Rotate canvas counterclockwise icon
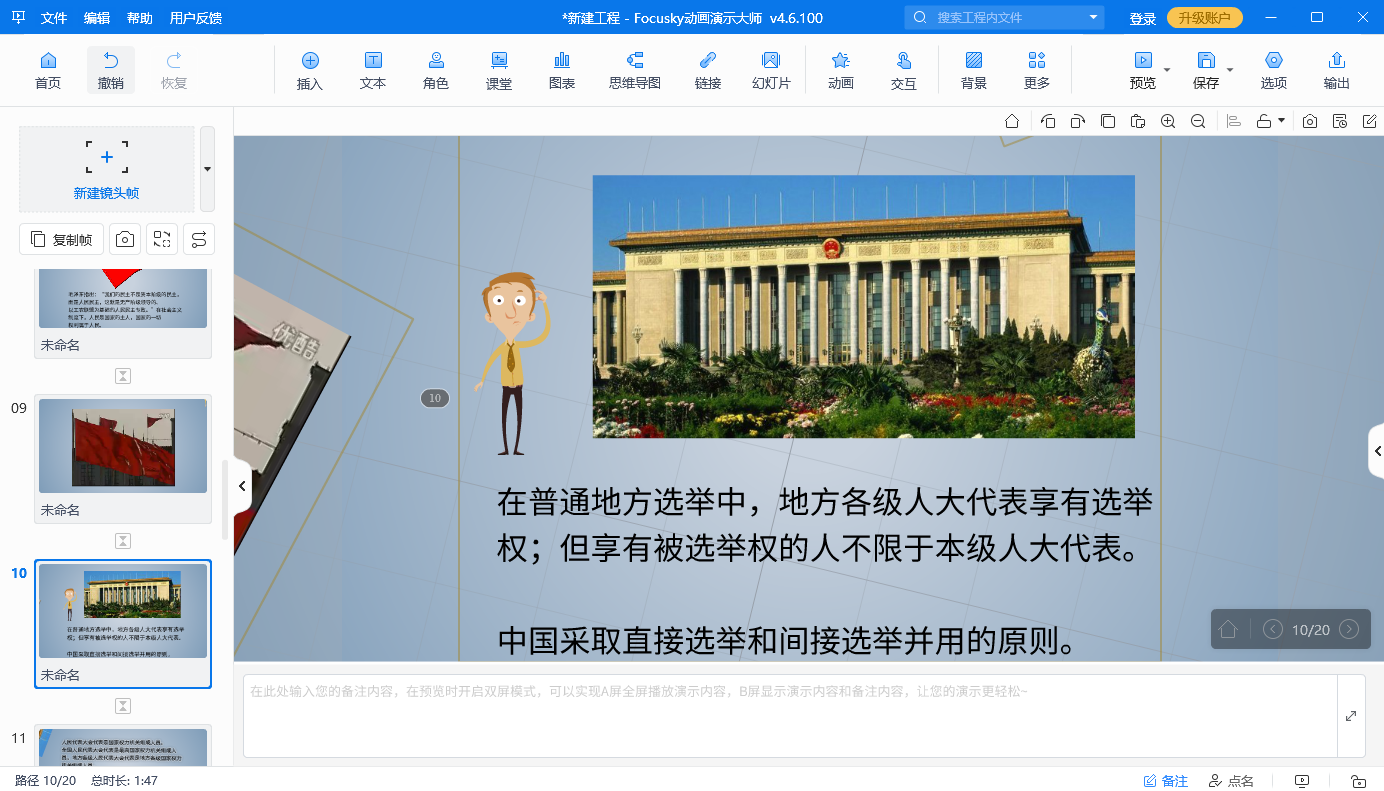Viewport: 1384px width, 791px height. pos(1048,121)
